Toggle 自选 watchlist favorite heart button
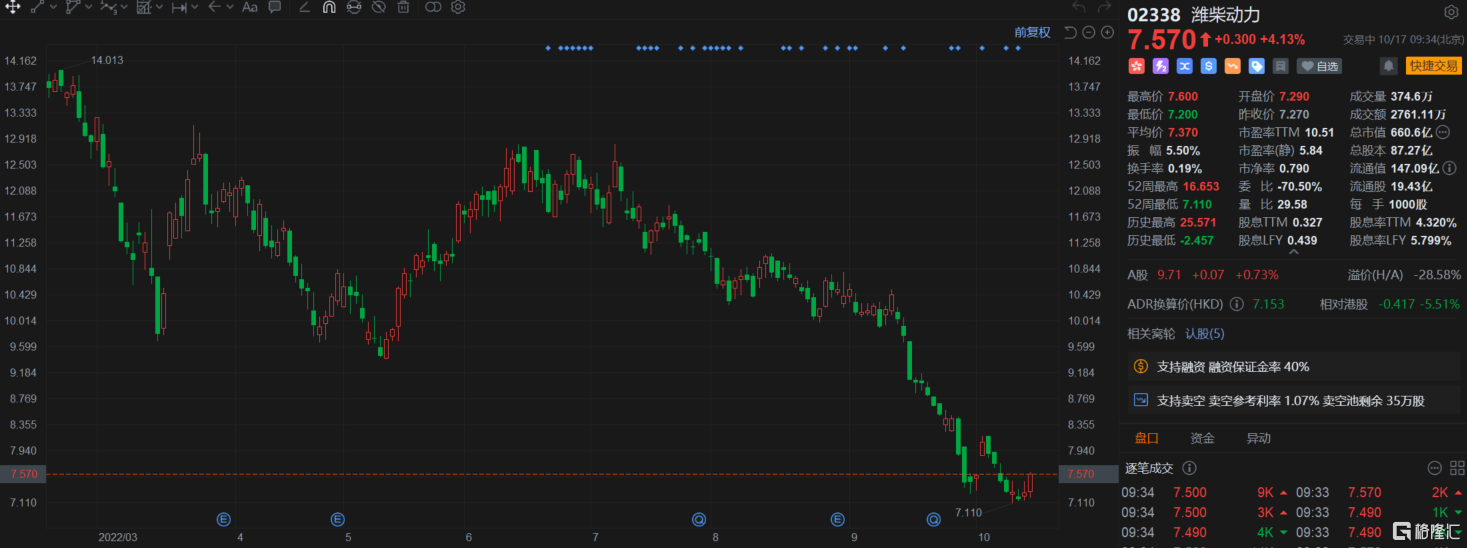Screen dimensions: 1467x548 1320,66
